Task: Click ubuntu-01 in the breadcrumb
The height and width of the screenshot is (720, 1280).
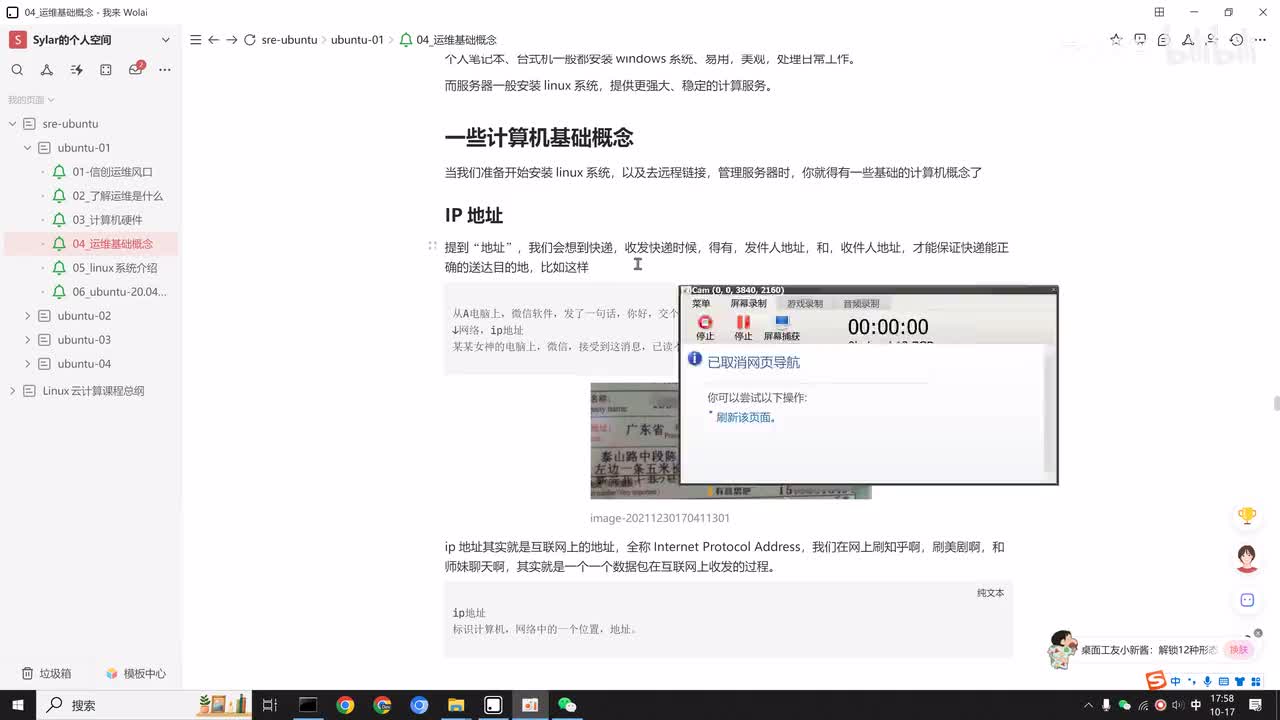Action: pos(357,40)
